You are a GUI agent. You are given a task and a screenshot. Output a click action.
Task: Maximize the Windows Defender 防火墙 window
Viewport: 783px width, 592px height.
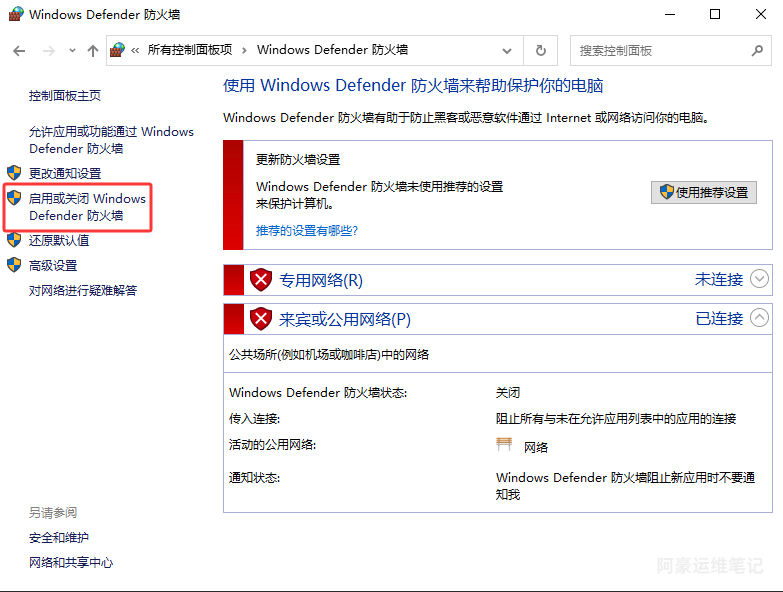tap(715, 14)
